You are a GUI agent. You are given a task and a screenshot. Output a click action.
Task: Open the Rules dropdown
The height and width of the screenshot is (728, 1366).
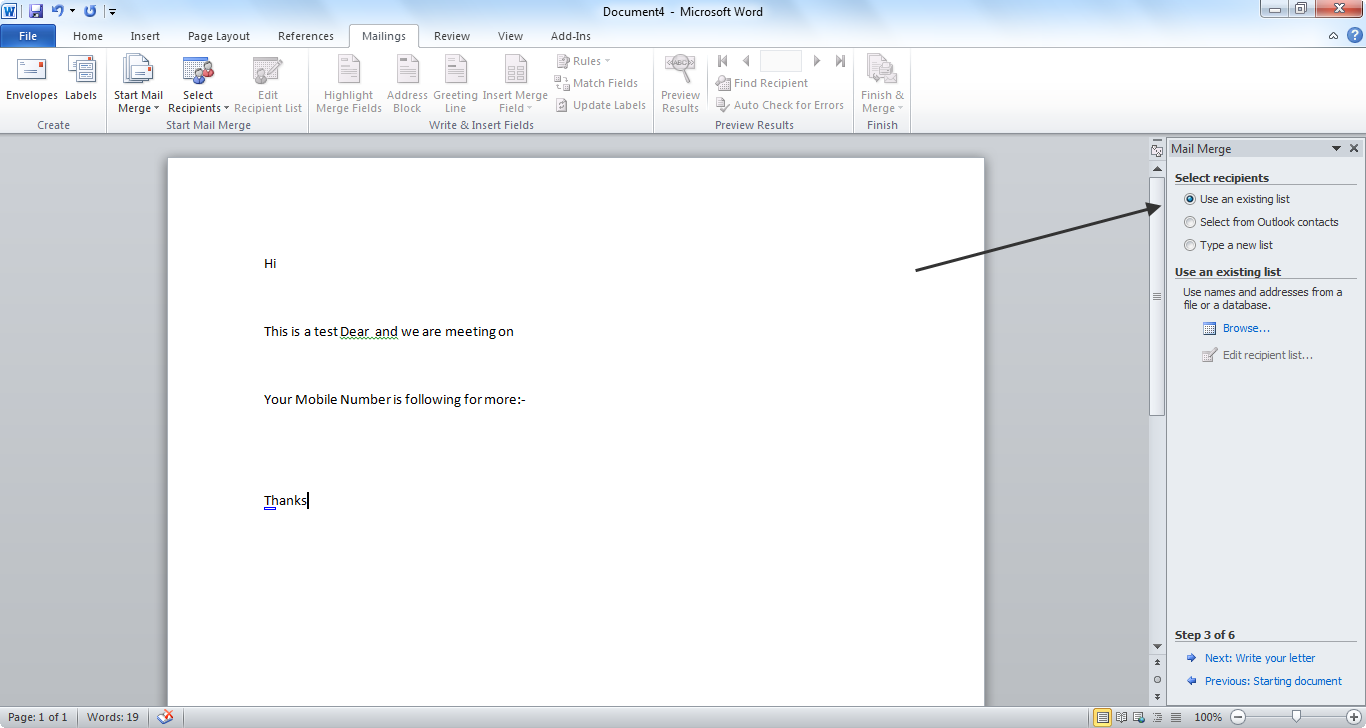click(583, 61)
